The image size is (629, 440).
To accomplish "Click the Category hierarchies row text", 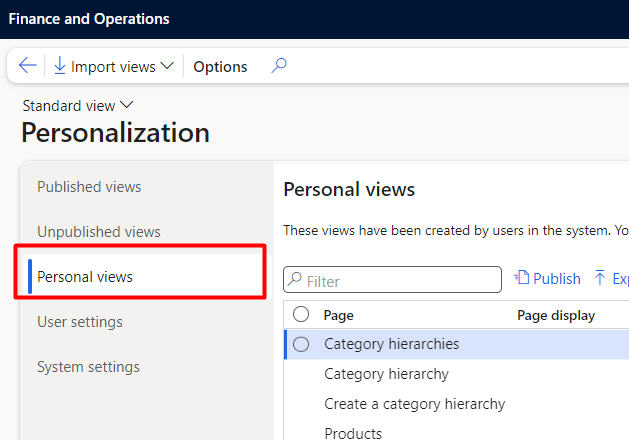I will click(x=392, y=344).
